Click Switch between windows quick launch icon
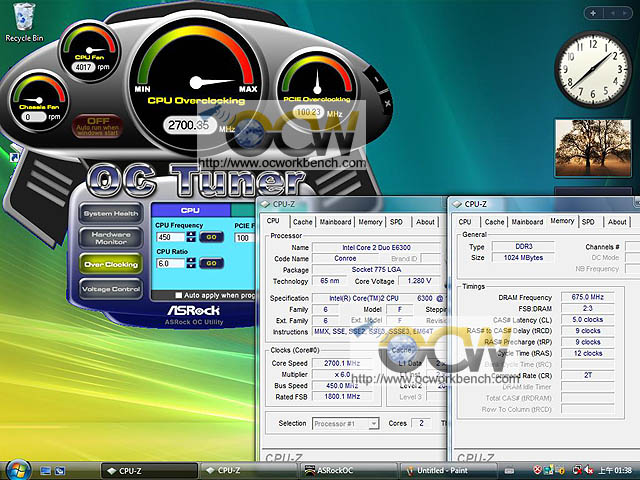The image size is (640, 480). point(60,471)
